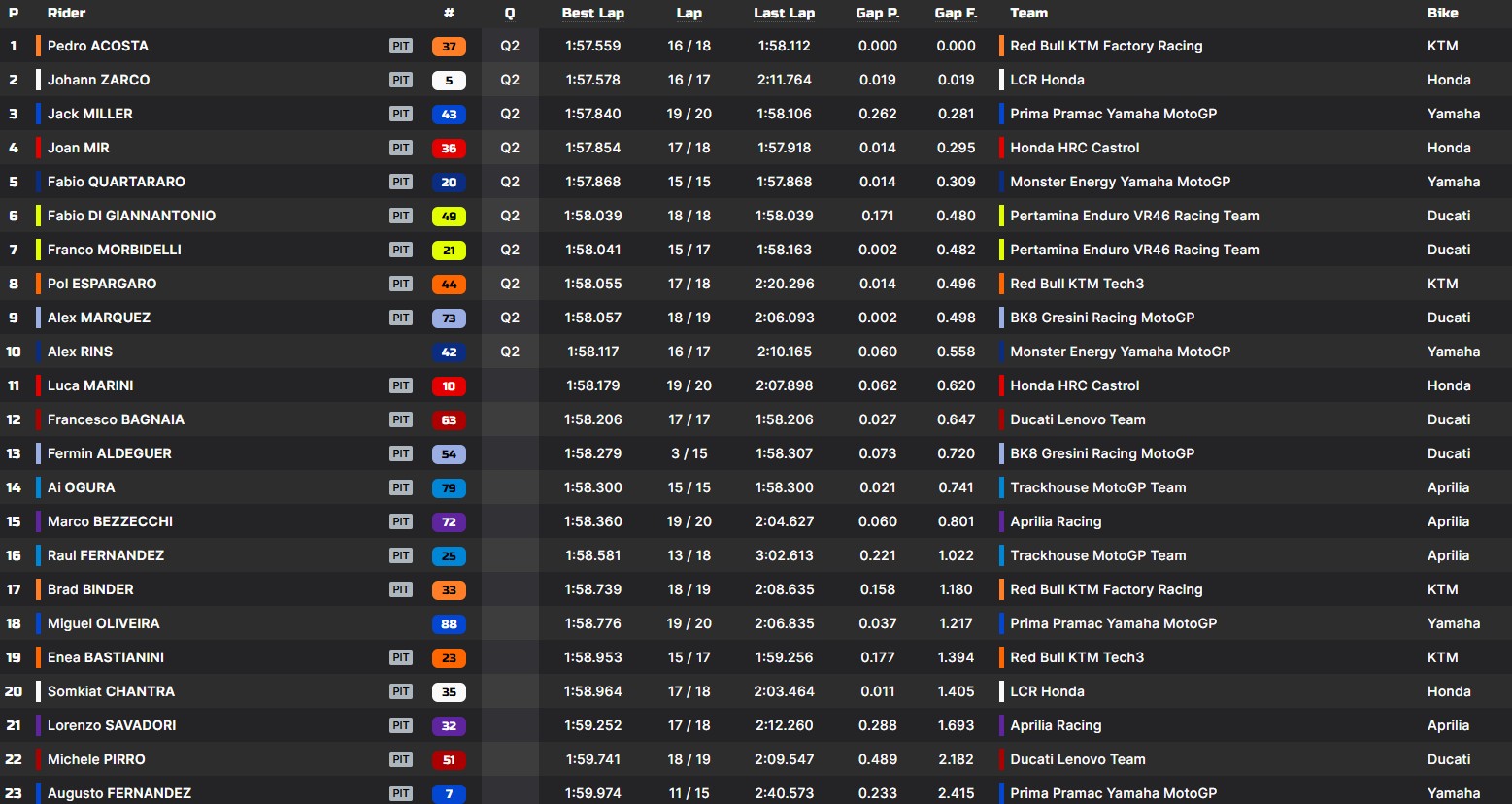Select the Red Bull KTM Tech3 team for Espargaro

[x=1077, y=284]
